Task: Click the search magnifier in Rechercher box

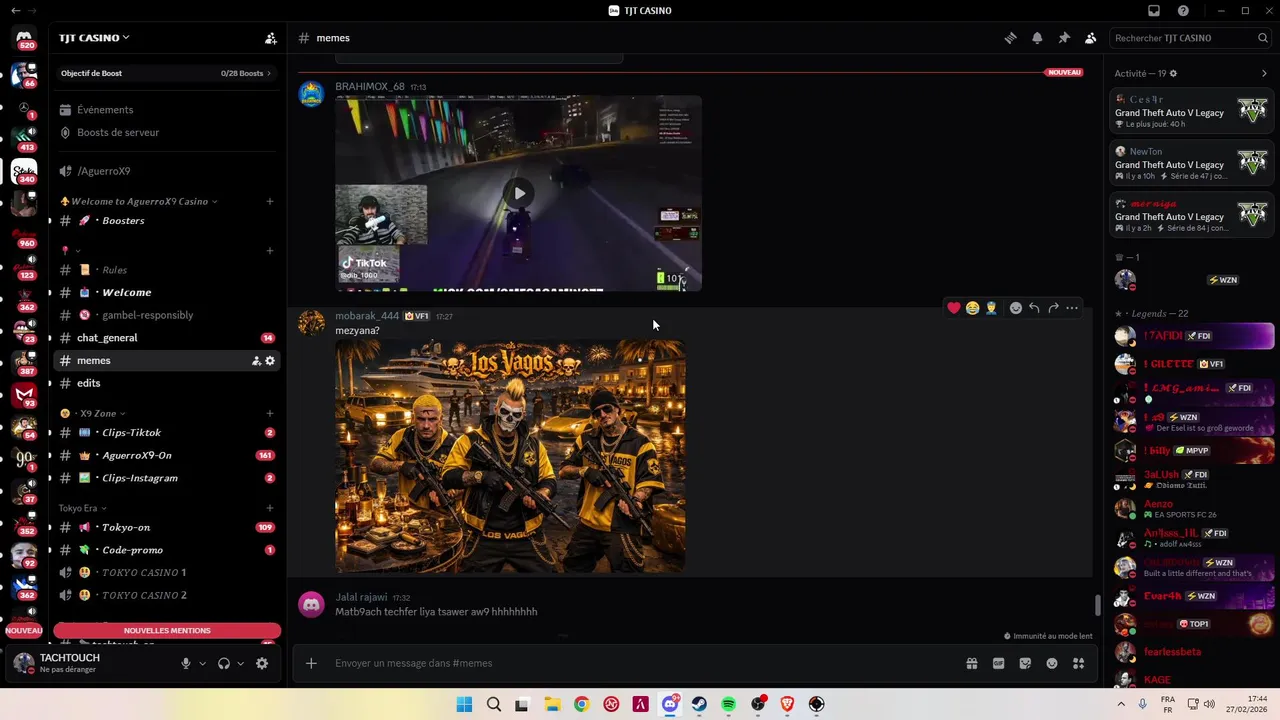Action: pos(1263,38)
